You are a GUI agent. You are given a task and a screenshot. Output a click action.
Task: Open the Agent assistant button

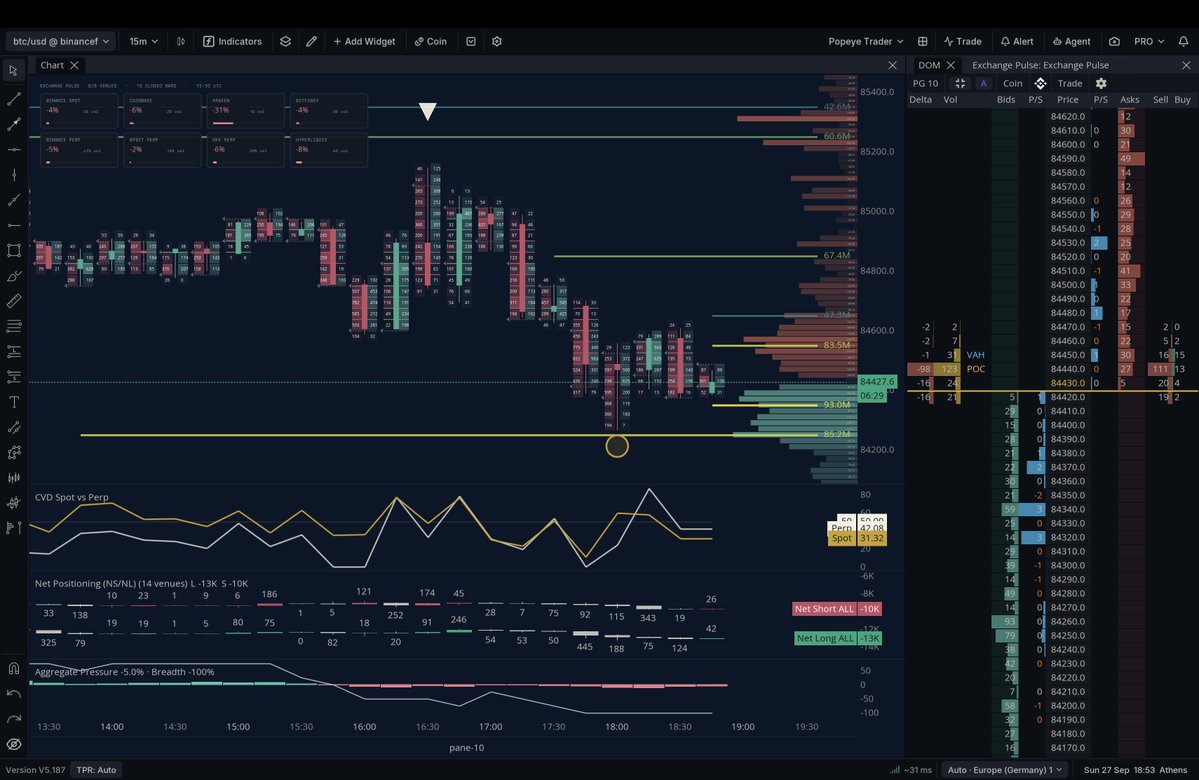(x=1071, y=41)
